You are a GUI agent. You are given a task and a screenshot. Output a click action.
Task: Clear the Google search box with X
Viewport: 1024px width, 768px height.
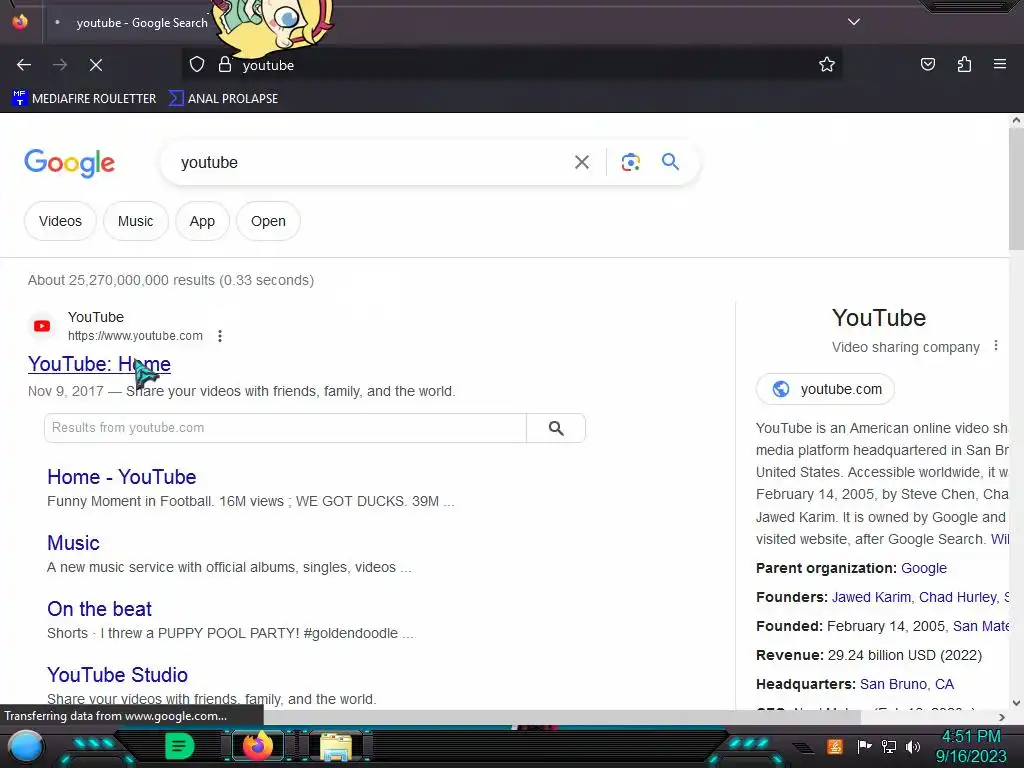tap(581, 162)
